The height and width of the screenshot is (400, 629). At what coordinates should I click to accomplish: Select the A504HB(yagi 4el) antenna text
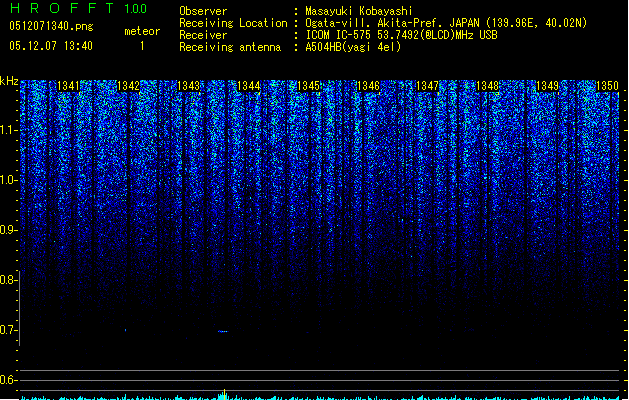pos(353,47)
